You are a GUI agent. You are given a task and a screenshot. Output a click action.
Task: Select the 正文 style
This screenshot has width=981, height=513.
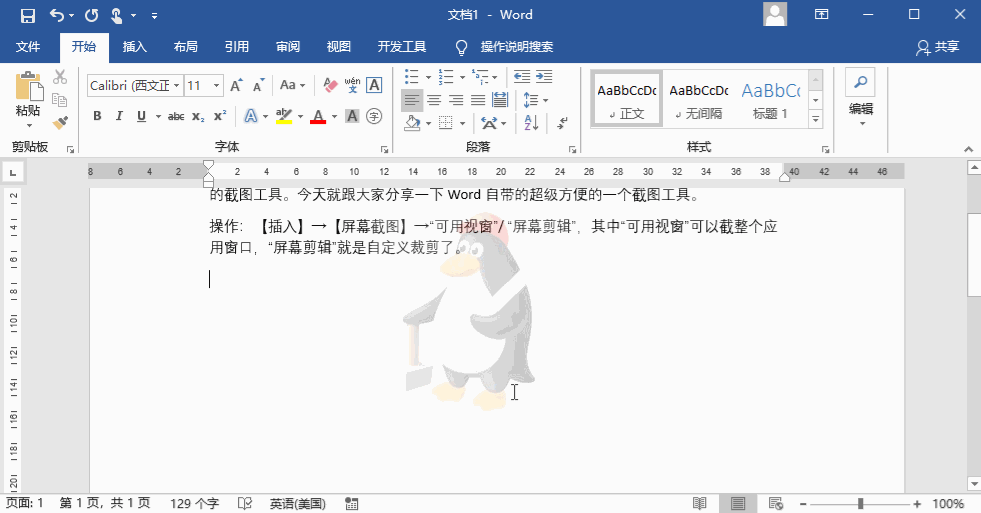(x=626, y=99)
